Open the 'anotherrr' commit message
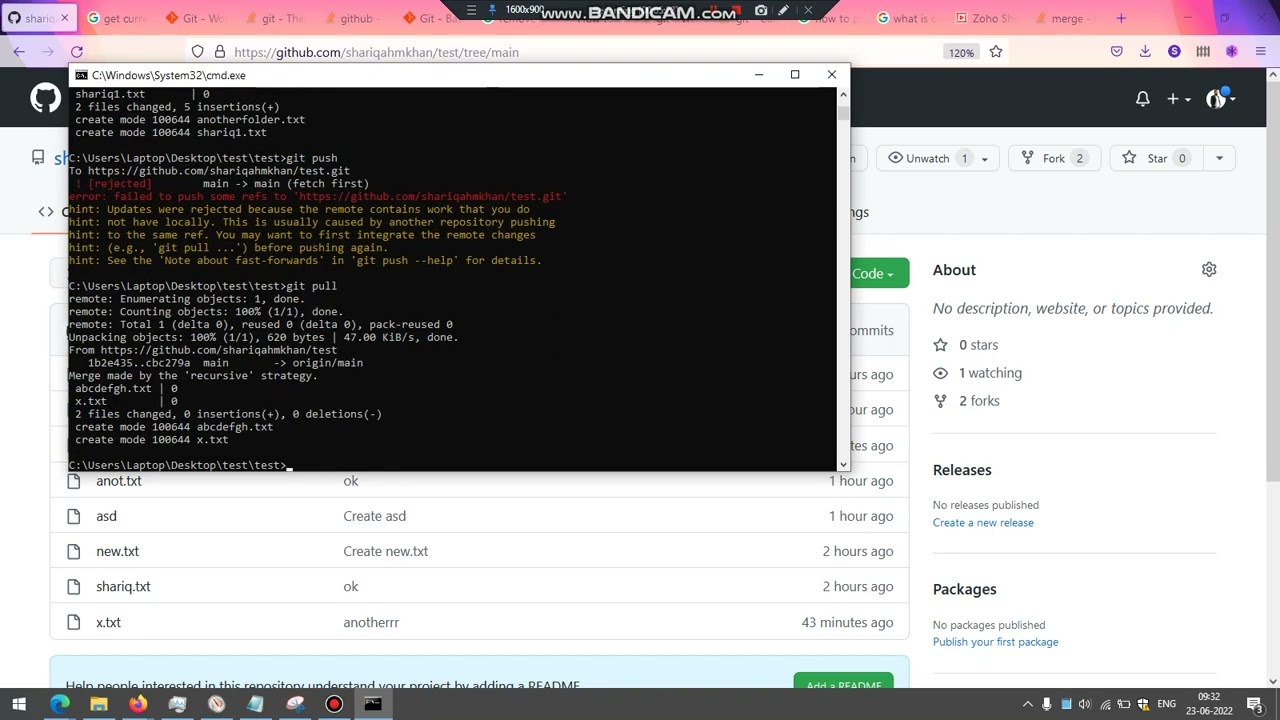This screenshot has width=1280, height=720. pos(371,622)
